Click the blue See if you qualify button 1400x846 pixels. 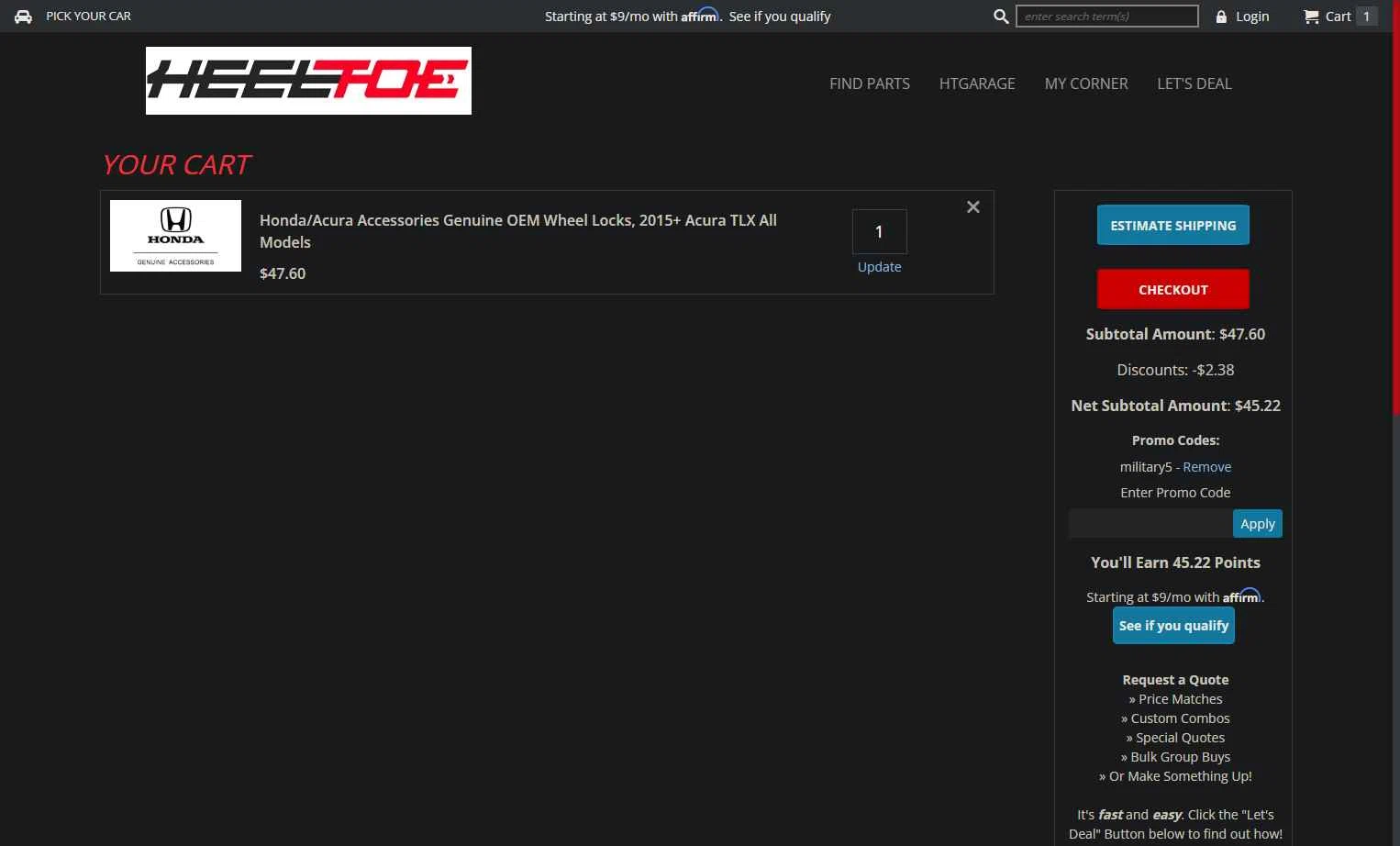point(1173,626)
